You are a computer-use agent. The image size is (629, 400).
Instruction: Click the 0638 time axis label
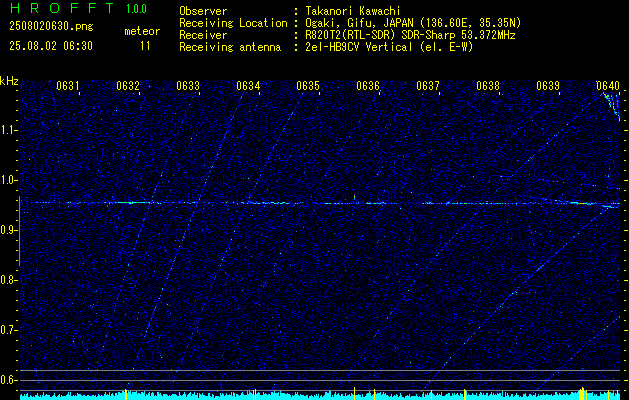(x=488, y=86)
